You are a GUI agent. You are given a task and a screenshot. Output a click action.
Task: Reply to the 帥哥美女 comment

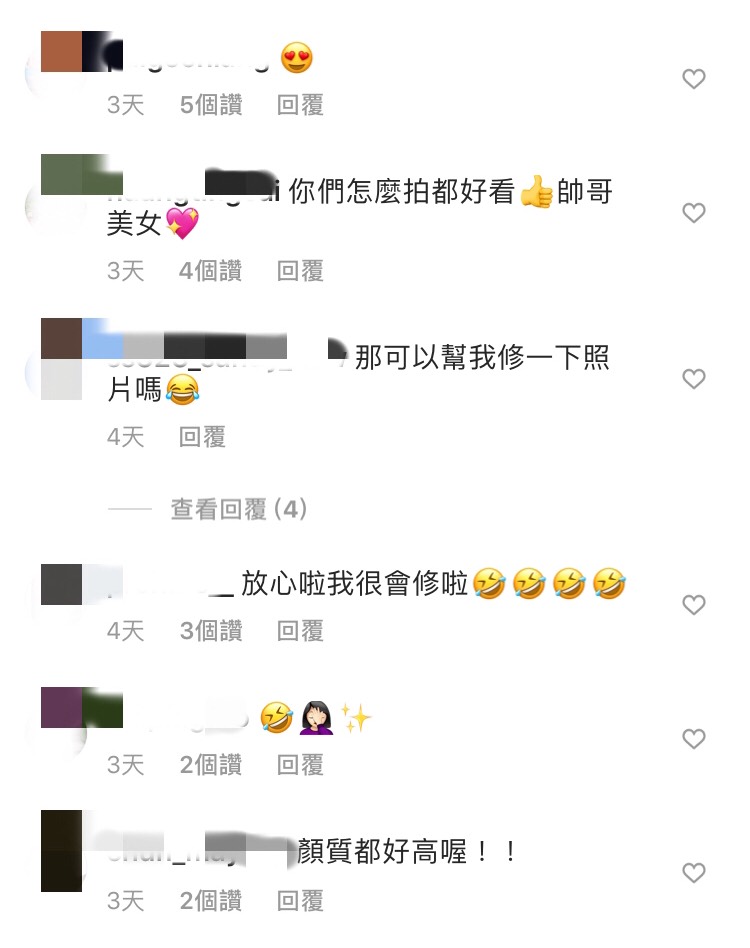[300, 271]
